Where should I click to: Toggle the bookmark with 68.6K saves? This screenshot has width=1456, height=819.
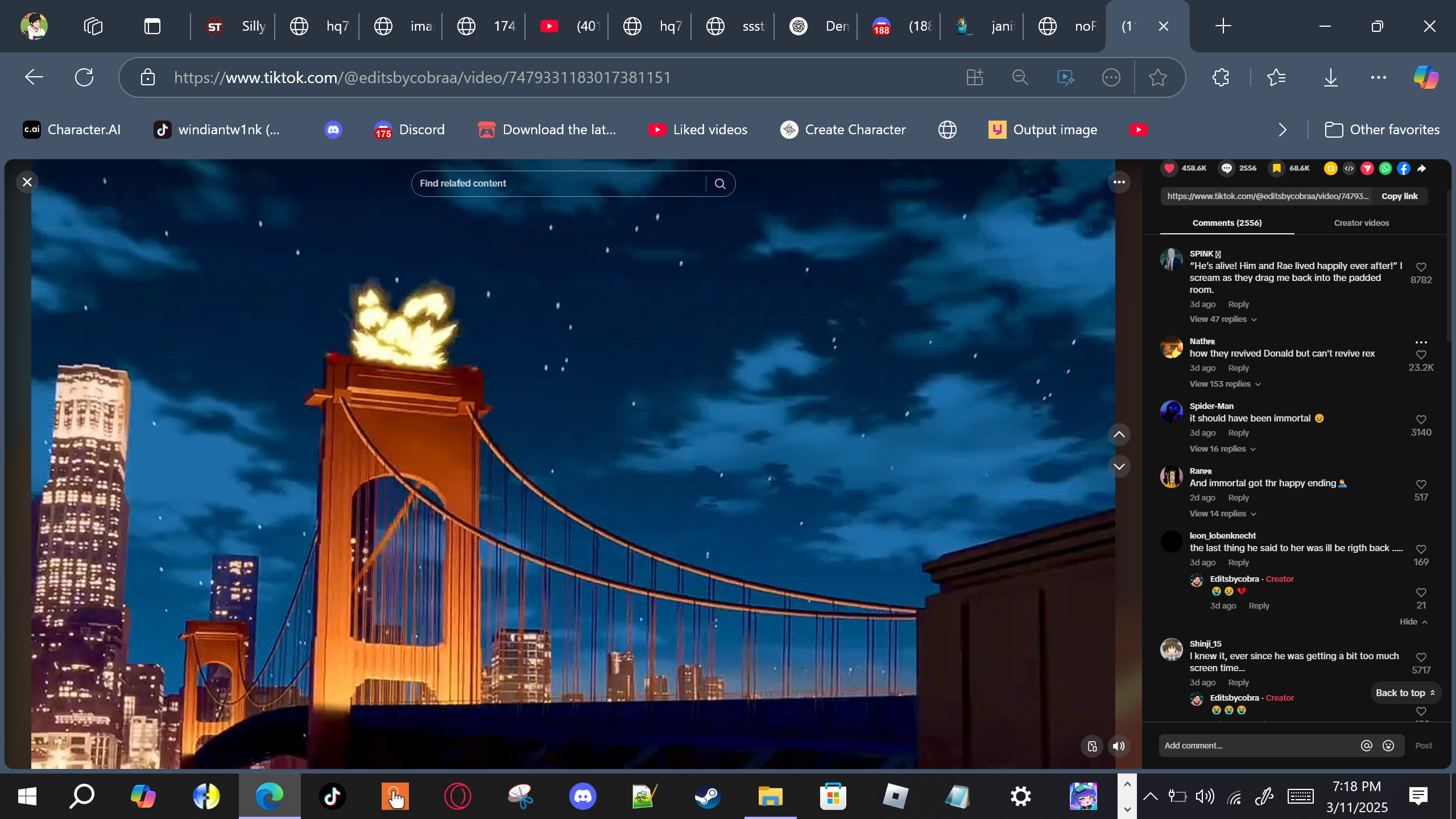pos(1276,168)
